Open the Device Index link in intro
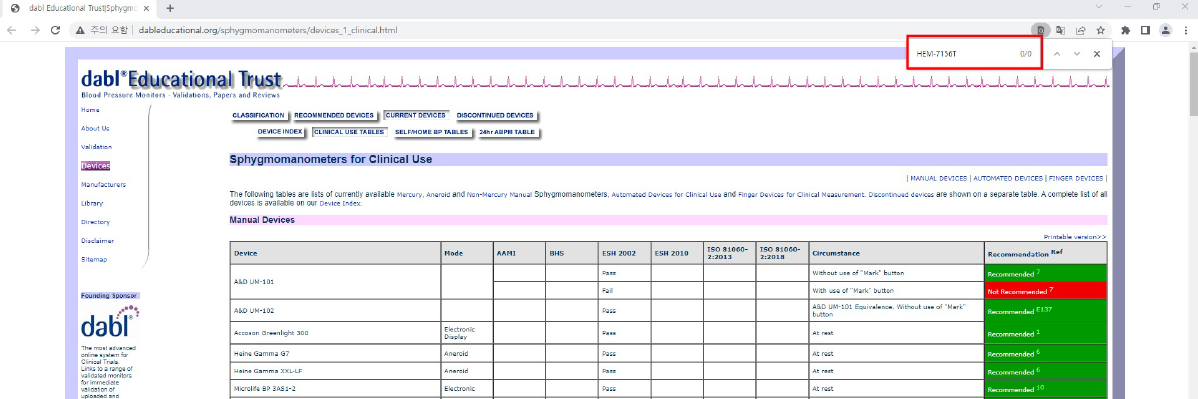 coord(339,204)
